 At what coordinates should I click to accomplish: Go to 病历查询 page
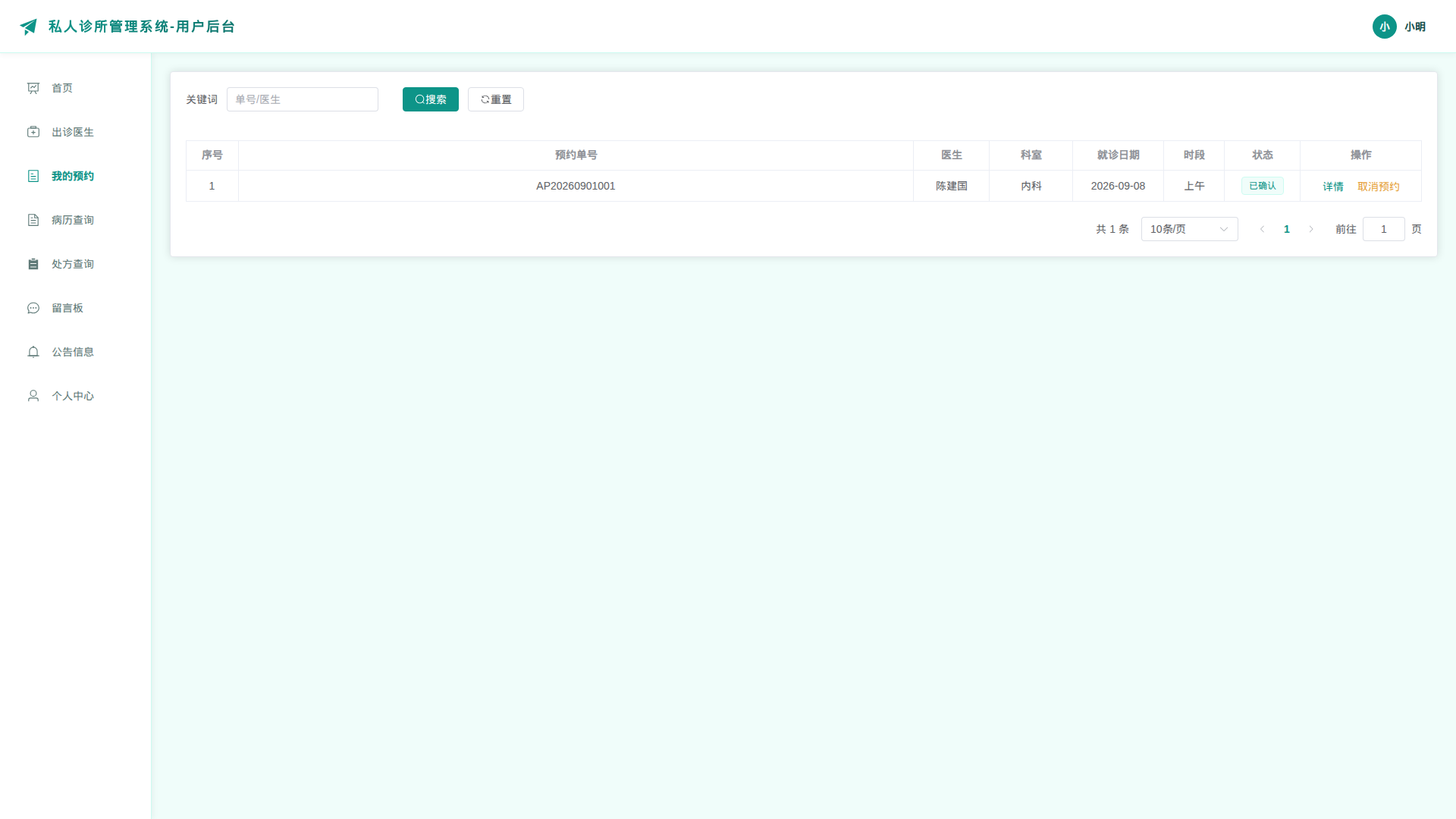tap(75, 220)
